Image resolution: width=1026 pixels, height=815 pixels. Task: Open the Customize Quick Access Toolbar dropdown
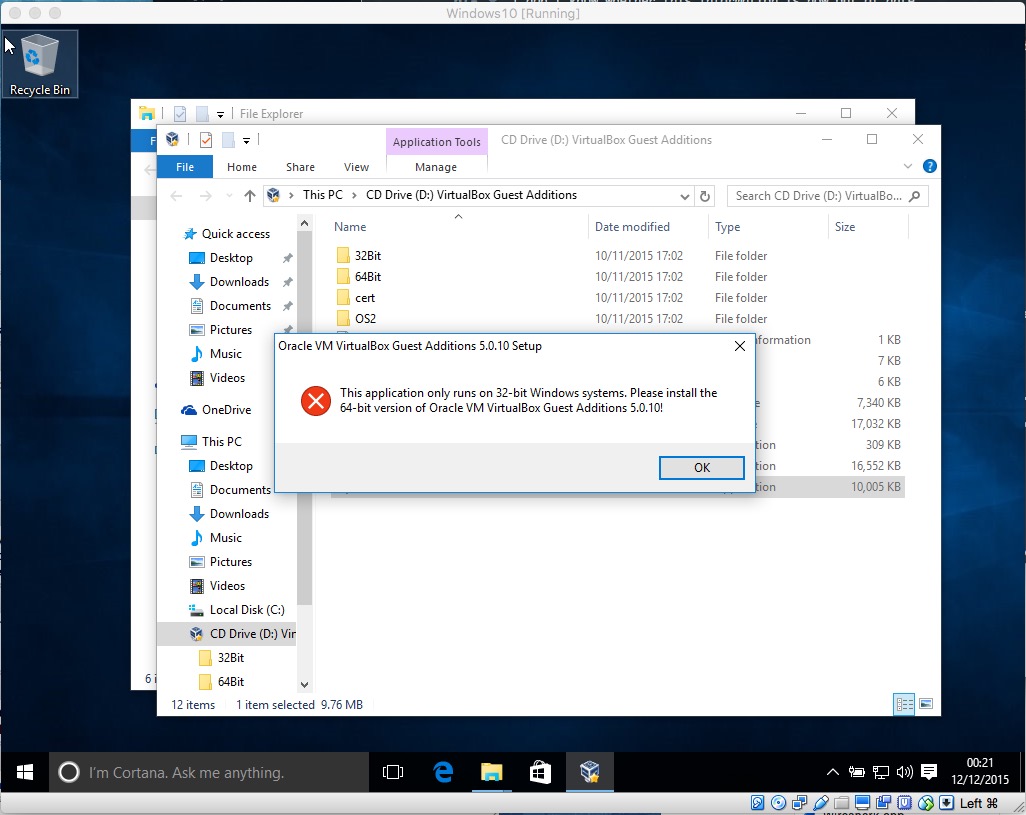pos(247,140)
